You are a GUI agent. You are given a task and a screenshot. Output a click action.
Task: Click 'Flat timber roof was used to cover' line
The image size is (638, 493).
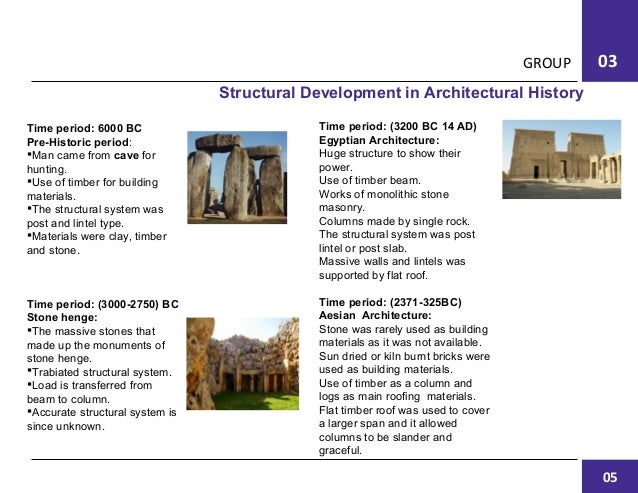point(404,410)
